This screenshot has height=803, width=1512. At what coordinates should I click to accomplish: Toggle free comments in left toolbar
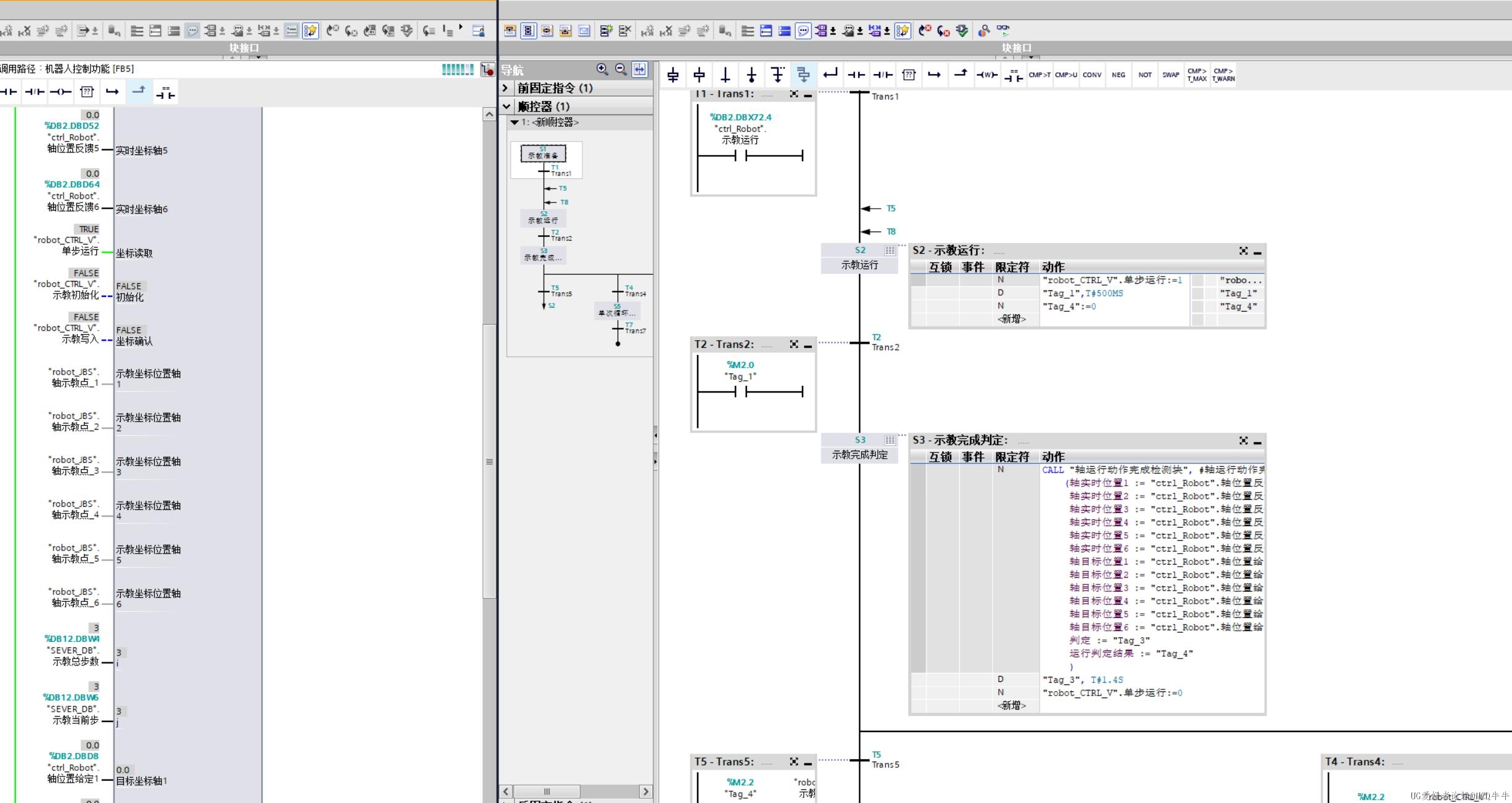click(192, 30)
